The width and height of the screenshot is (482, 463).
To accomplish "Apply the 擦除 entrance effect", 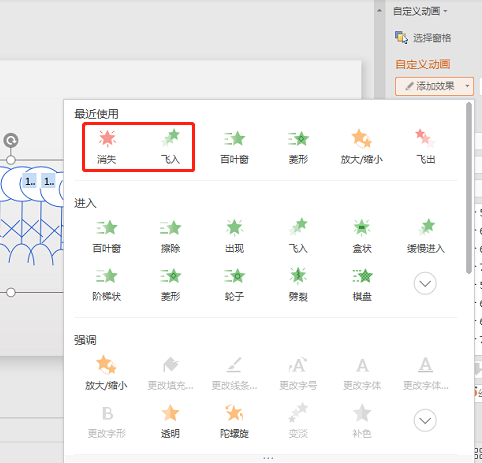I will 170,236.
